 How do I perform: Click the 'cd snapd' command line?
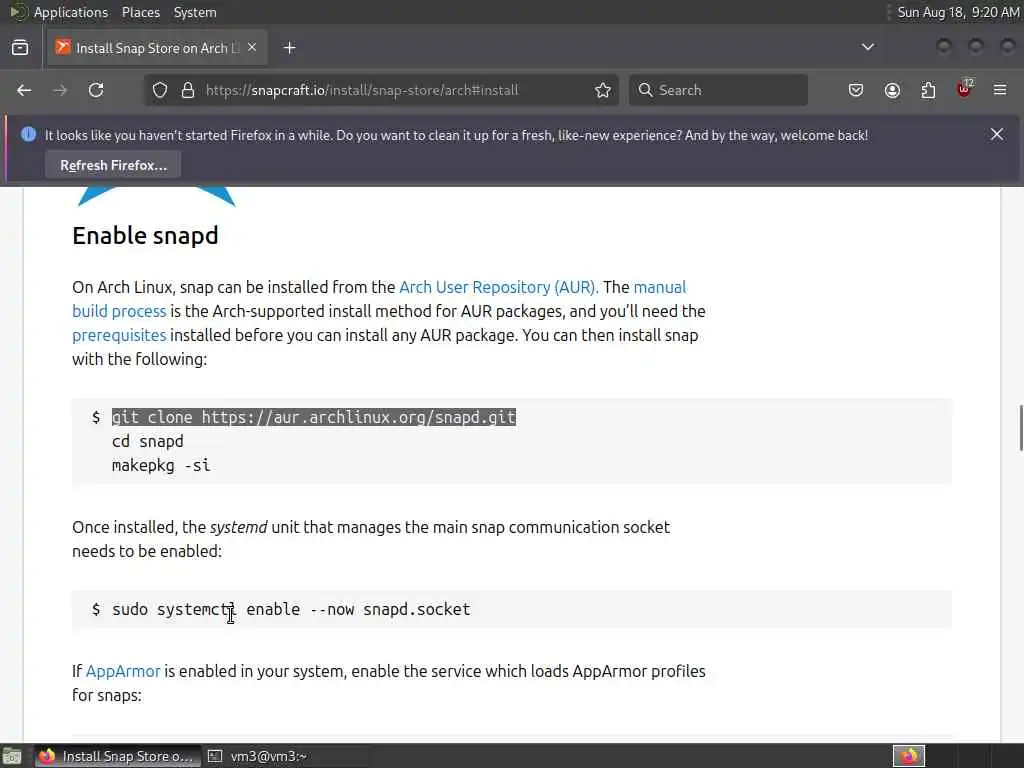[148, 441]
